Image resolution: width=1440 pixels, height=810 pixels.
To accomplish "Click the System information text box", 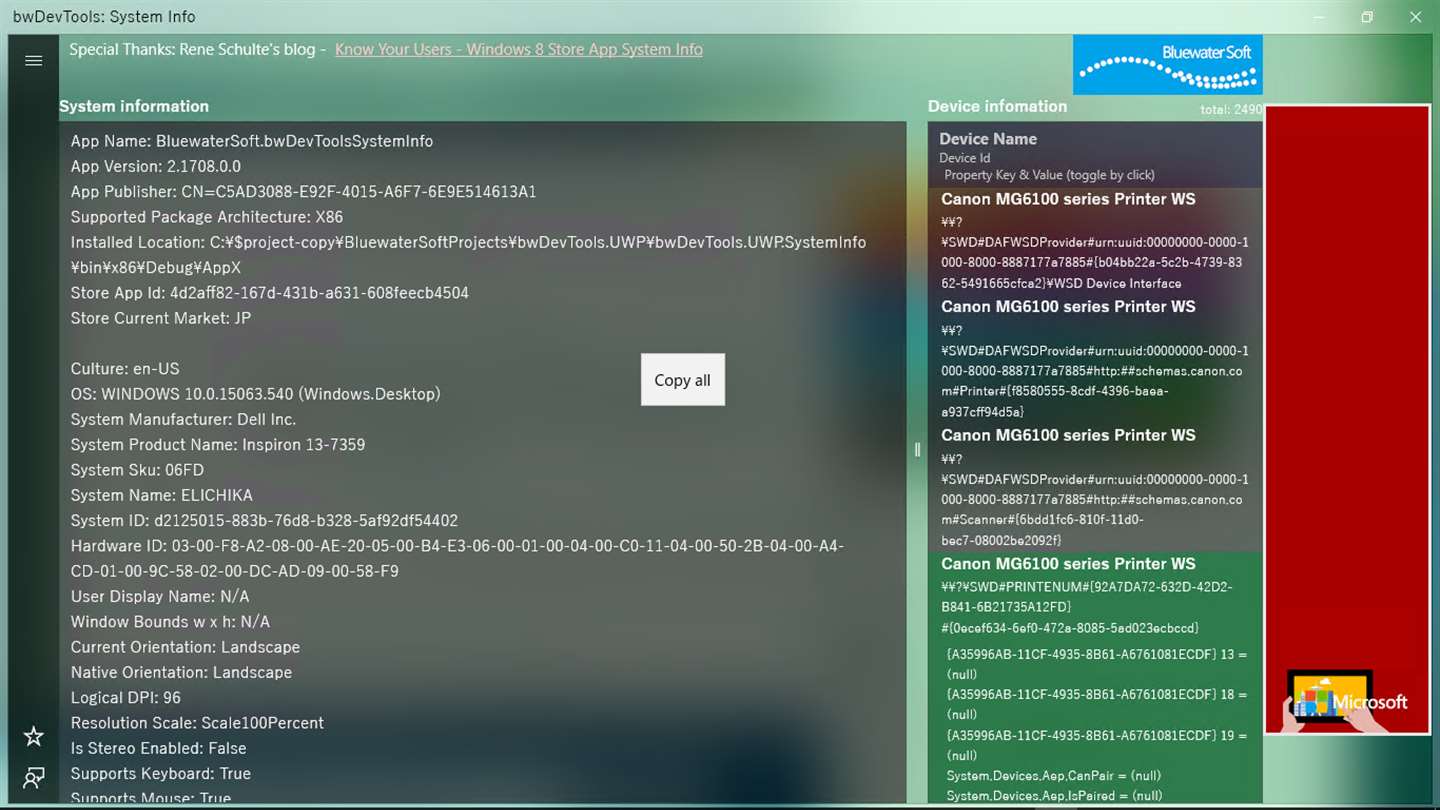I will pos(483,462).
